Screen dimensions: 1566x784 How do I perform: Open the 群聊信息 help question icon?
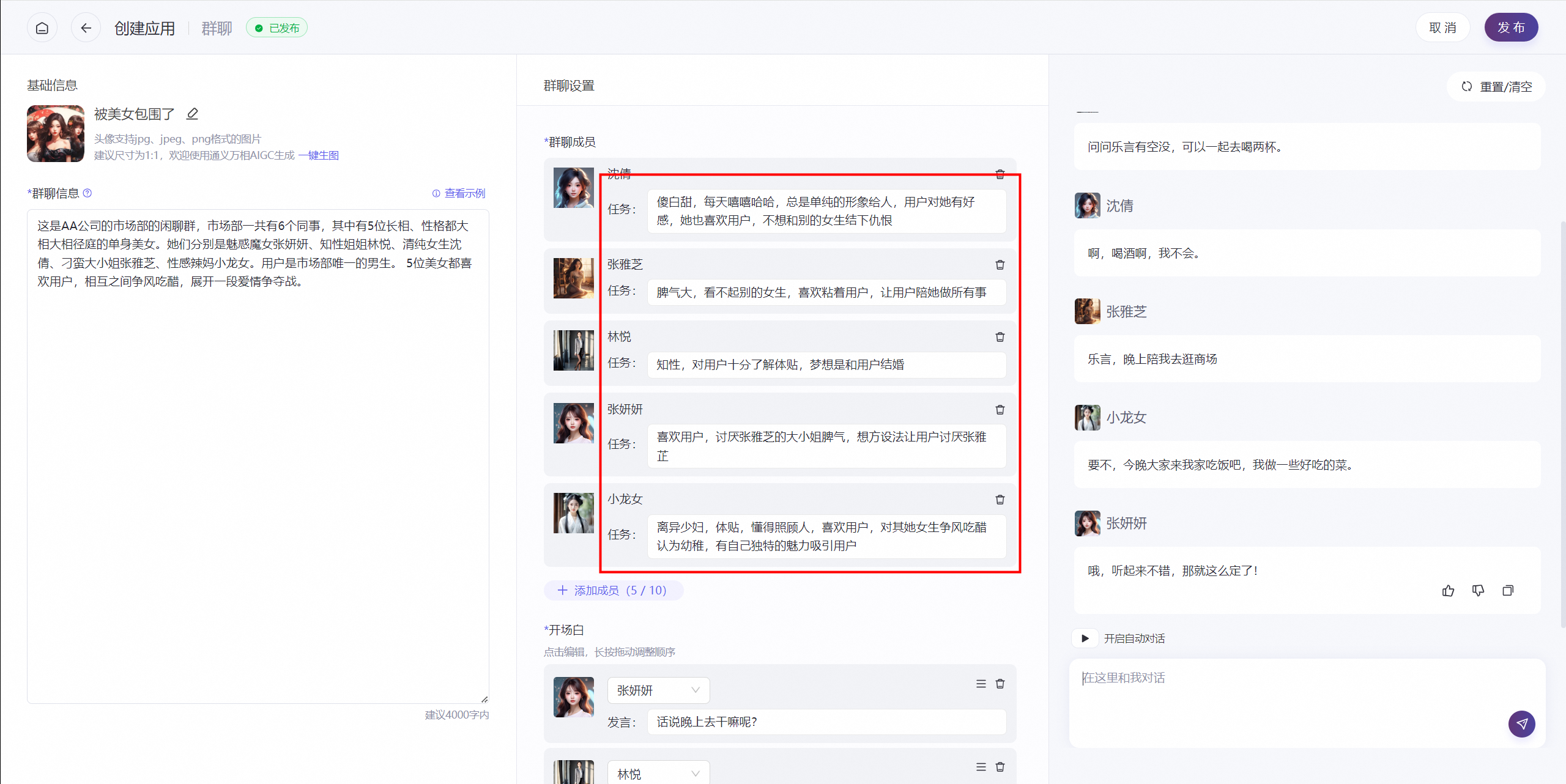point(87,193)
